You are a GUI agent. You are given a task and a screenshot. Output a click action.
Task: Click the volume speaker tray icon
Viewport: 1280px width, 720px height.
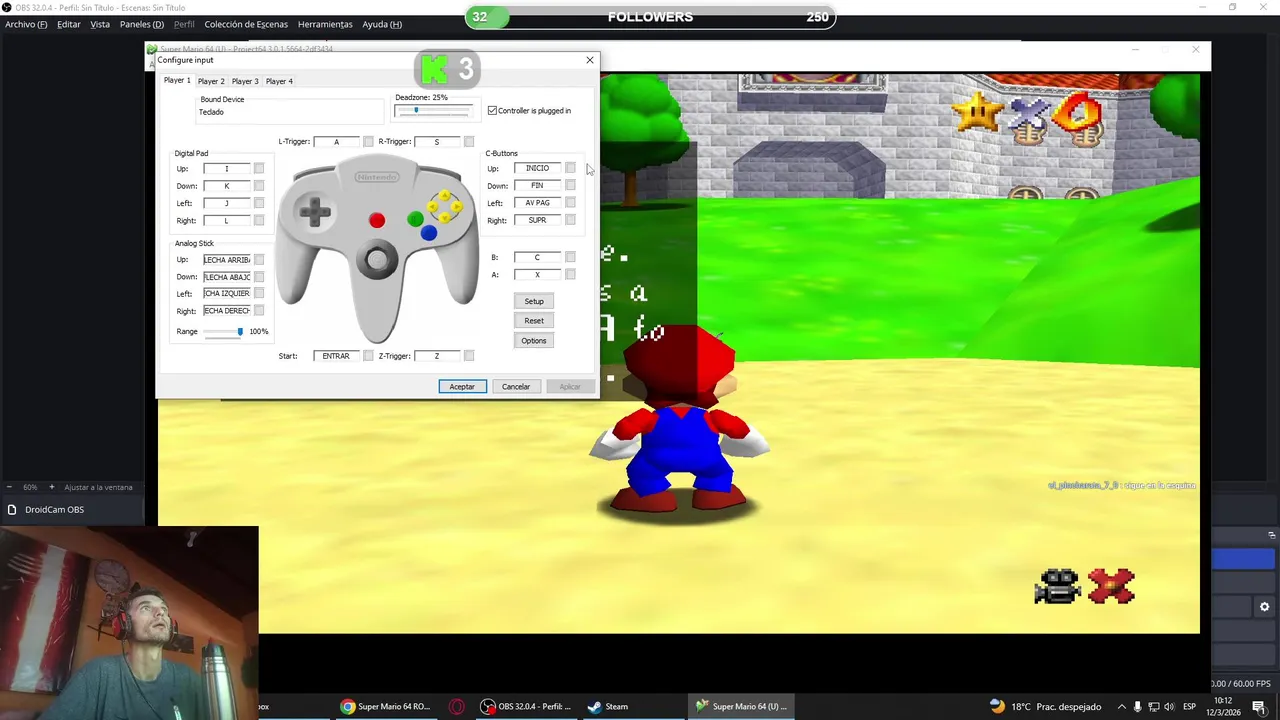pos(1169,706)
